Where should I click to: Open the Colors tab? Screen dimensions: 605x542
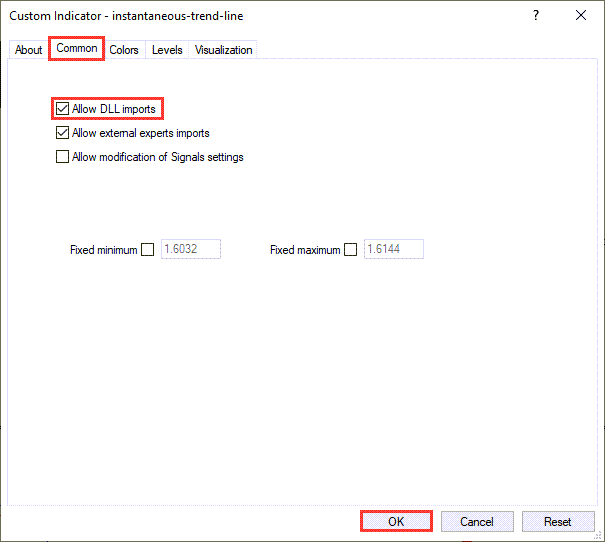(123, 50)
